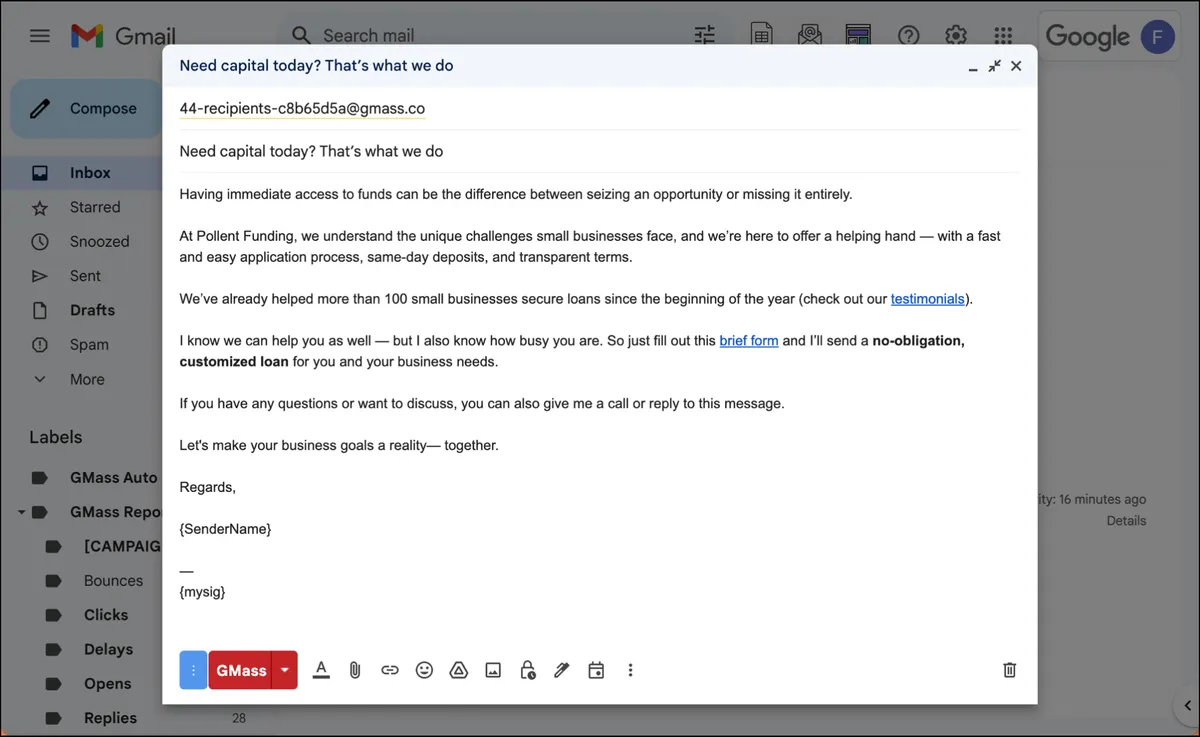
Task: Insert photo icon
Action: tap(493, 670)
